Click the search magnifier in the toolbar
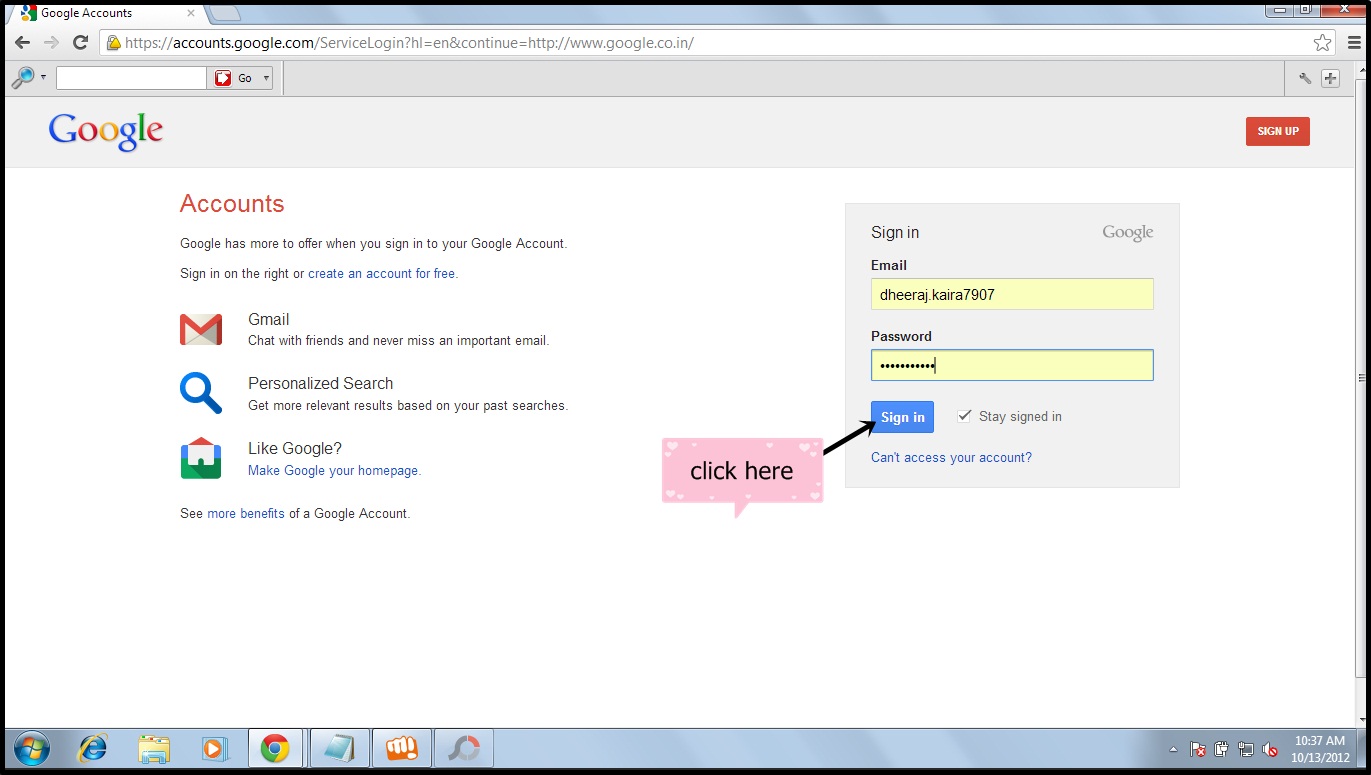1371x775 pixels. pyautogui.click(x=22, y=77)
